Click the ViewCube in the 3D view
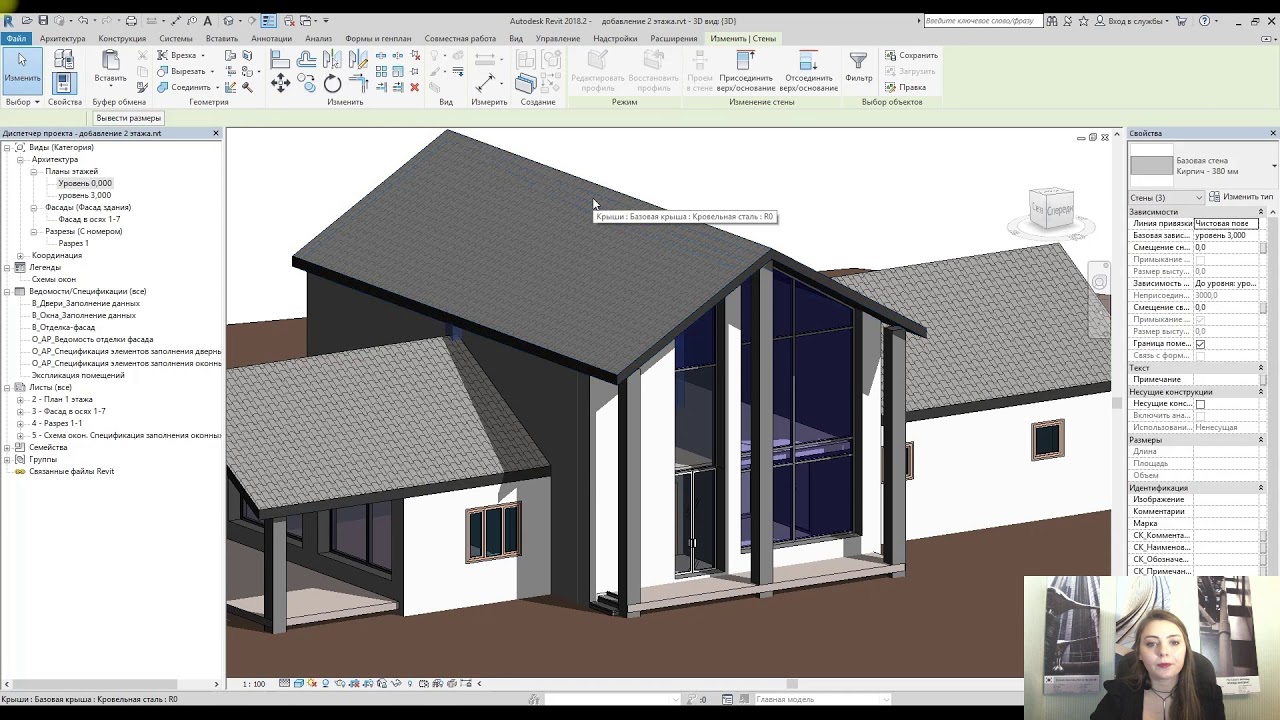The width and height of the screenshot is (1280, 720). point(1051,210)
